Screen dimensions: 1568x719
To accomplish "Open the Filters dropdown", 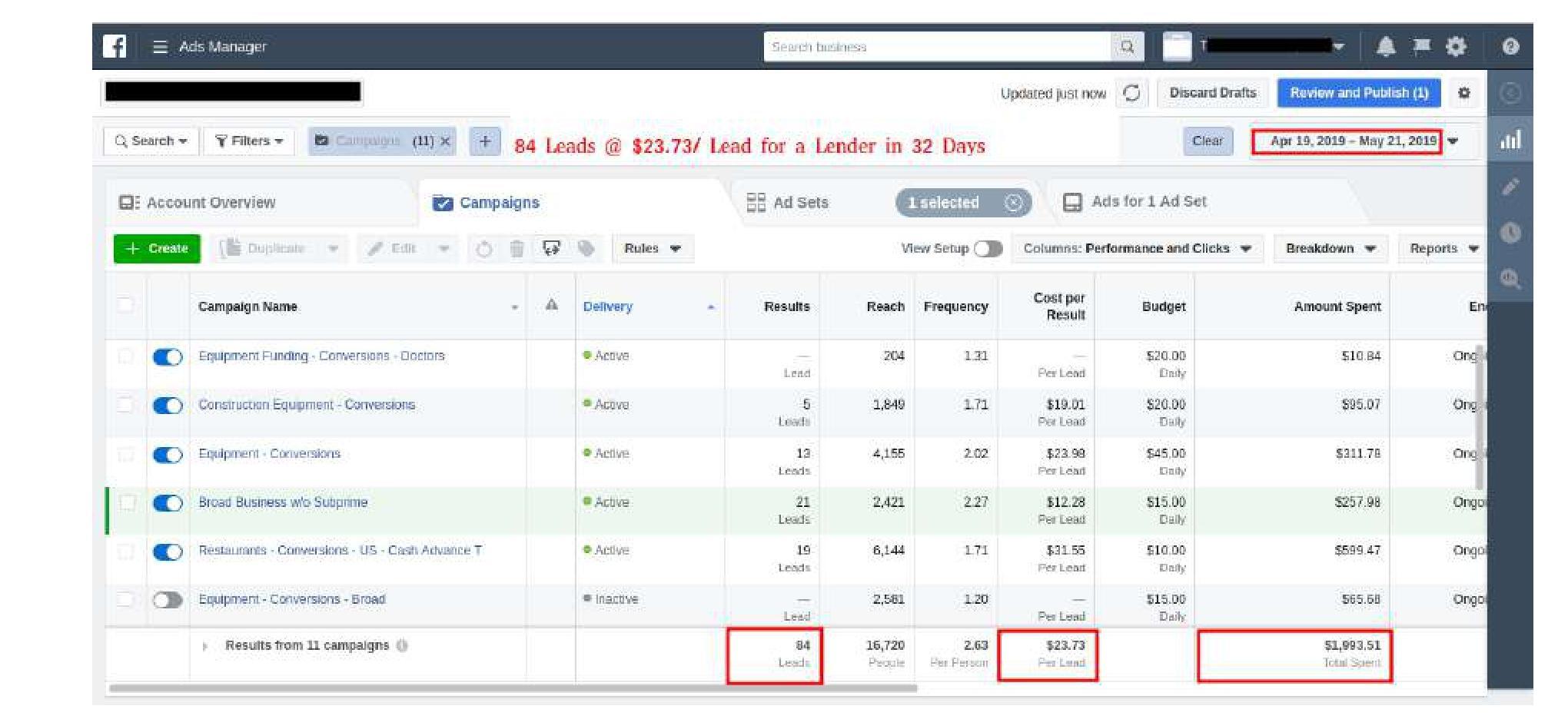I will (249, 141).
